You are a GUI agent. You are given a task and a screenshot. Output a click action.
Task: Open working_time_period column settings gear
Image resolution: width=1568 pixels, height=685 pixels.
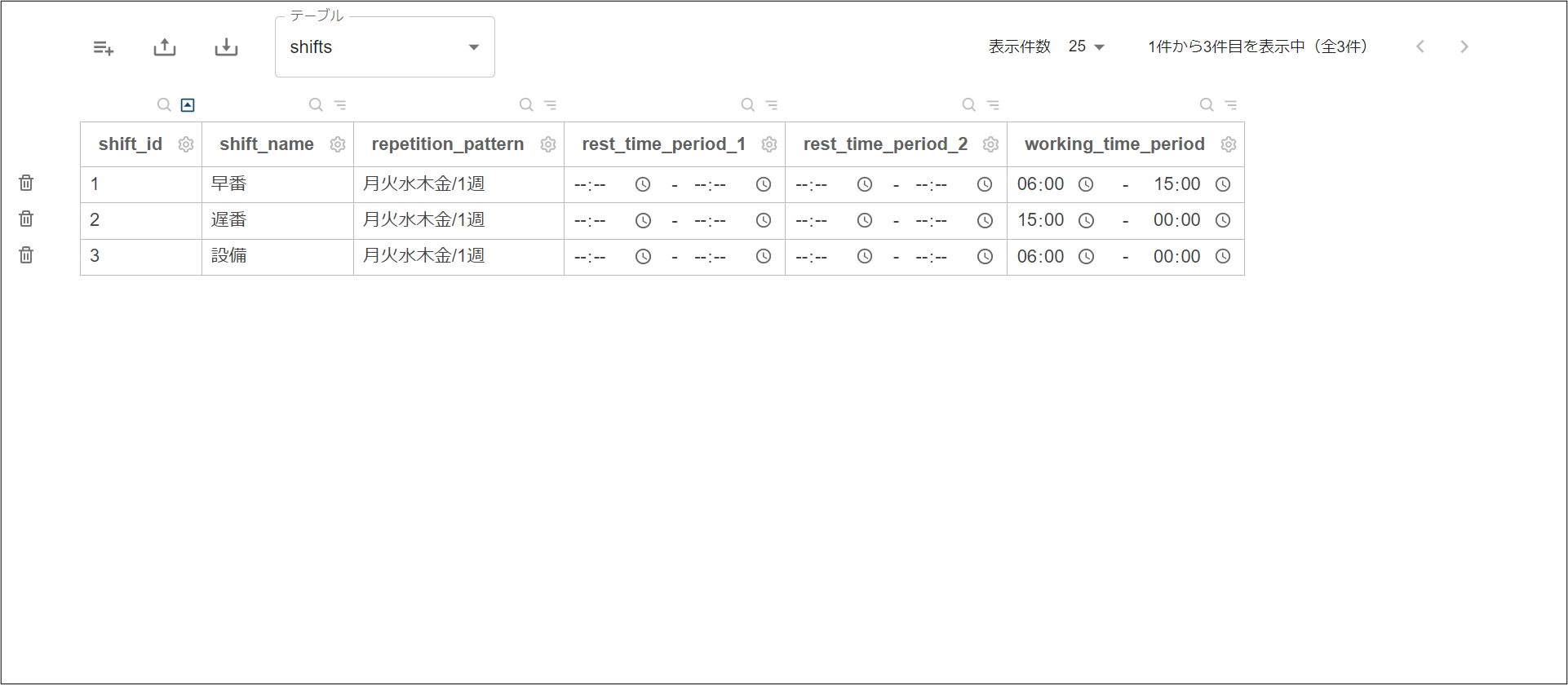pyautogui.click(x=1229, y=144)
